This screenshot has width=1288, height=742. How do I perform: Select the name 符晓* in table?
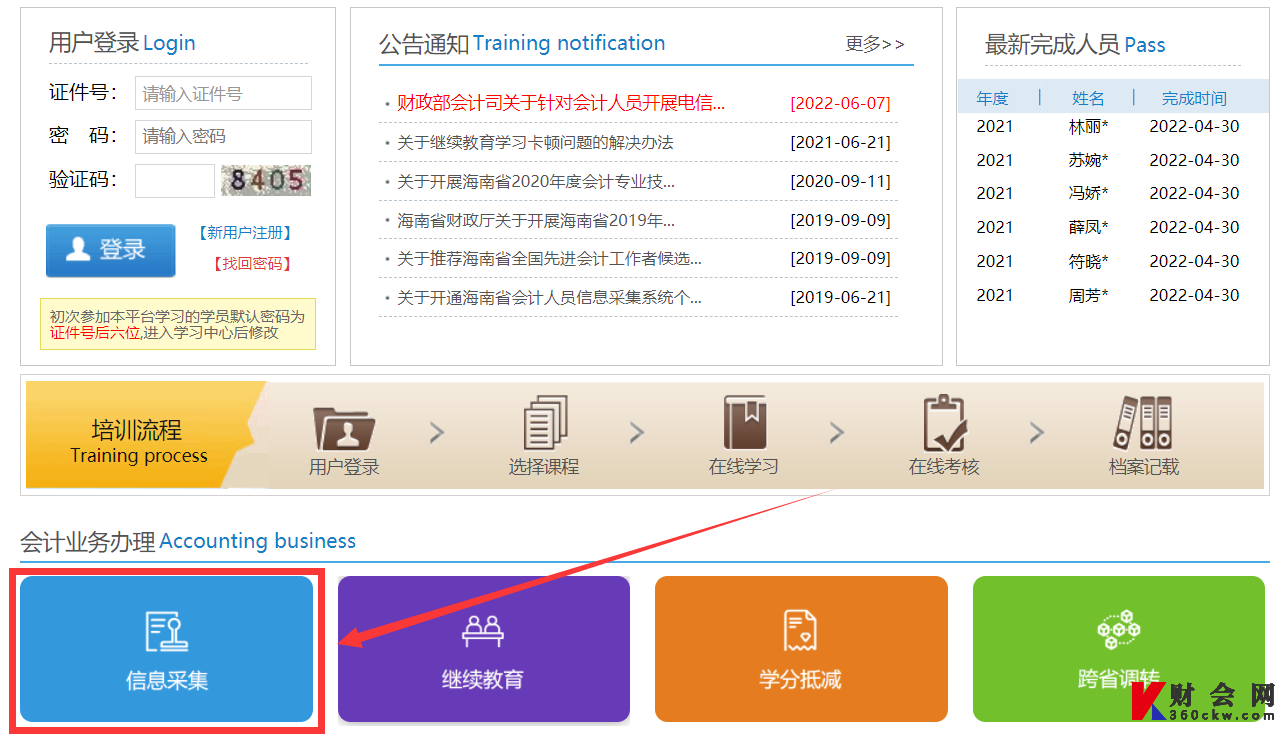[x=1088, y=261]
